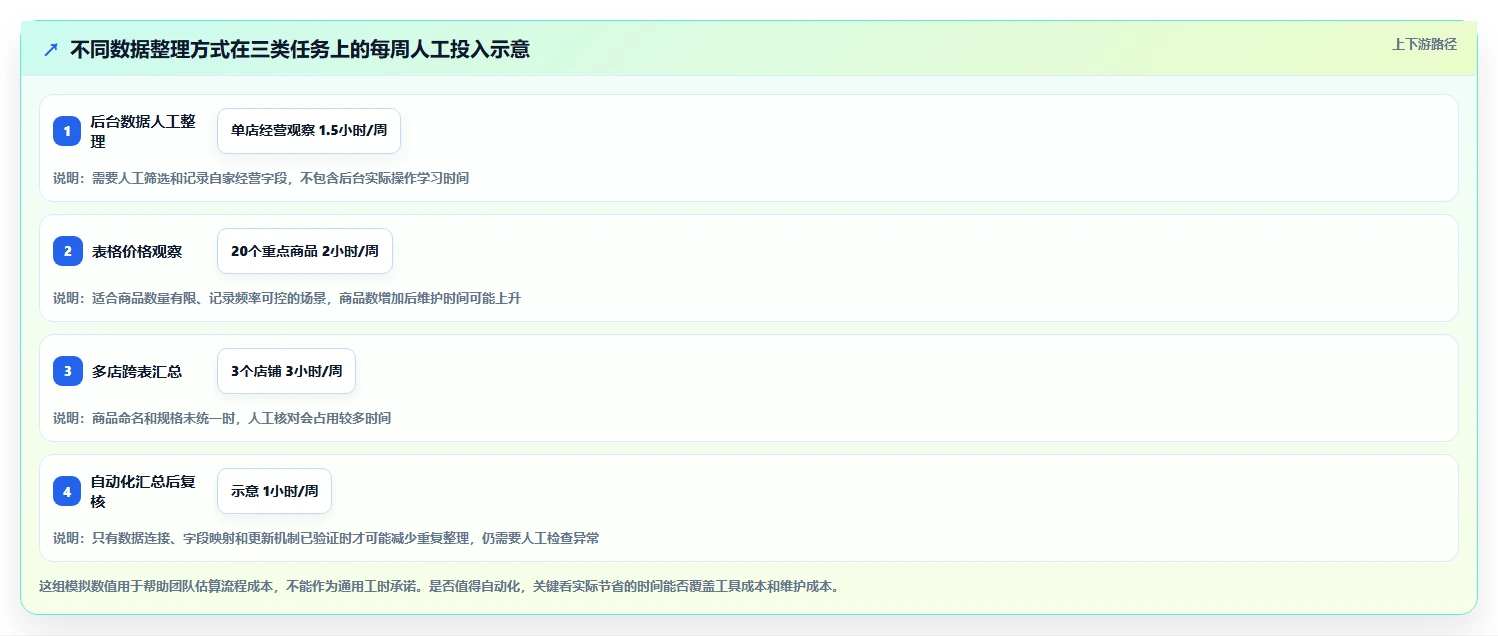
Task: Select the 示意 1小时/周 chip
Action: (x=274, y=491)
